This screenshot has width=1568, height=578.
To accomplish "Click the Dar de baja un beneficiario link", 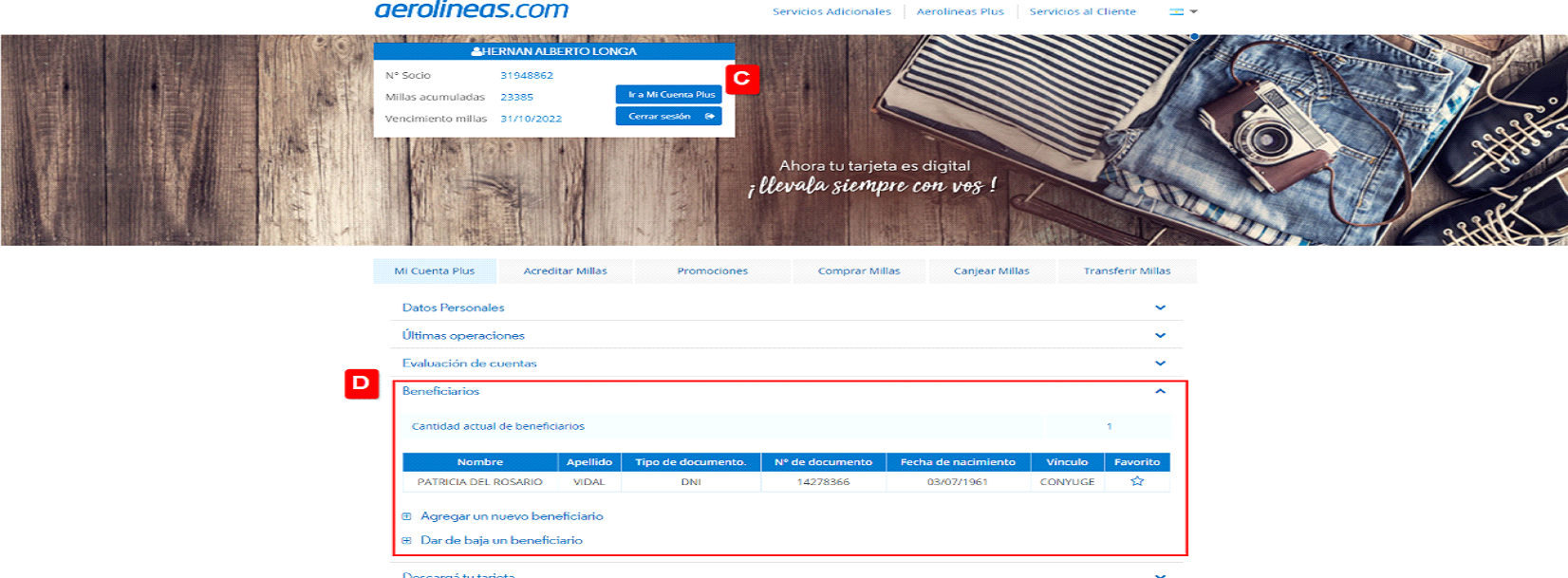I will 501,540.
